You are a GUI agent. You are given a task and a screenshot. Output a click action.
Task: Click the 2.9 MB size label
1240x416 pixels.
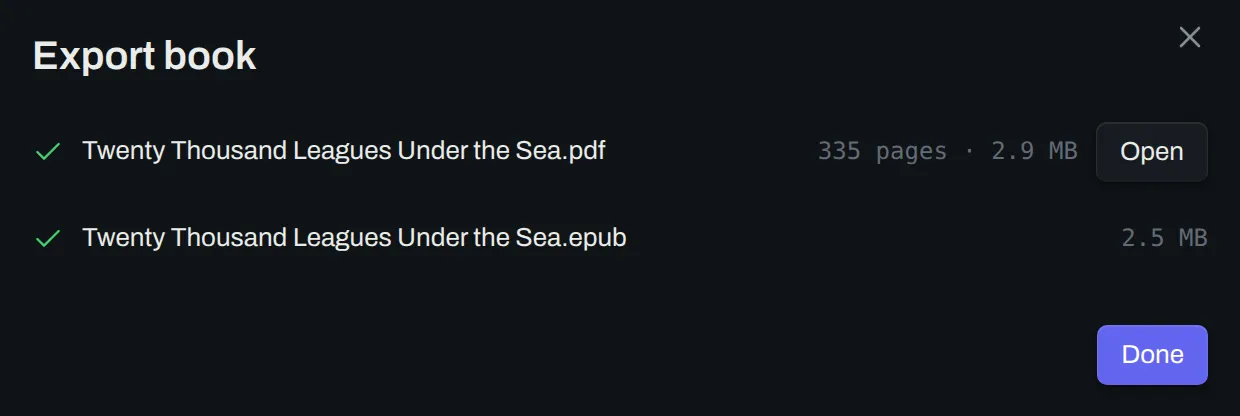[x=1034, y=152]
